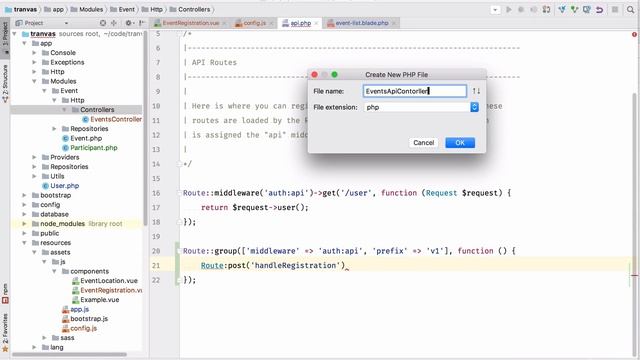Switch to config.js editor tab
640x360 pixels.
coord(253,23)
